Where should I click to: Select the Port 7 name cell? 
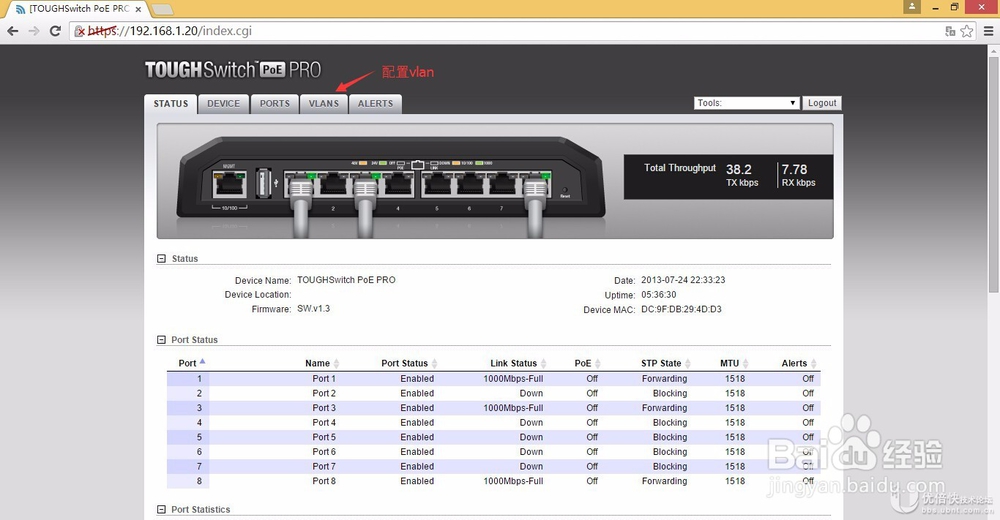[x=324, y=466]
